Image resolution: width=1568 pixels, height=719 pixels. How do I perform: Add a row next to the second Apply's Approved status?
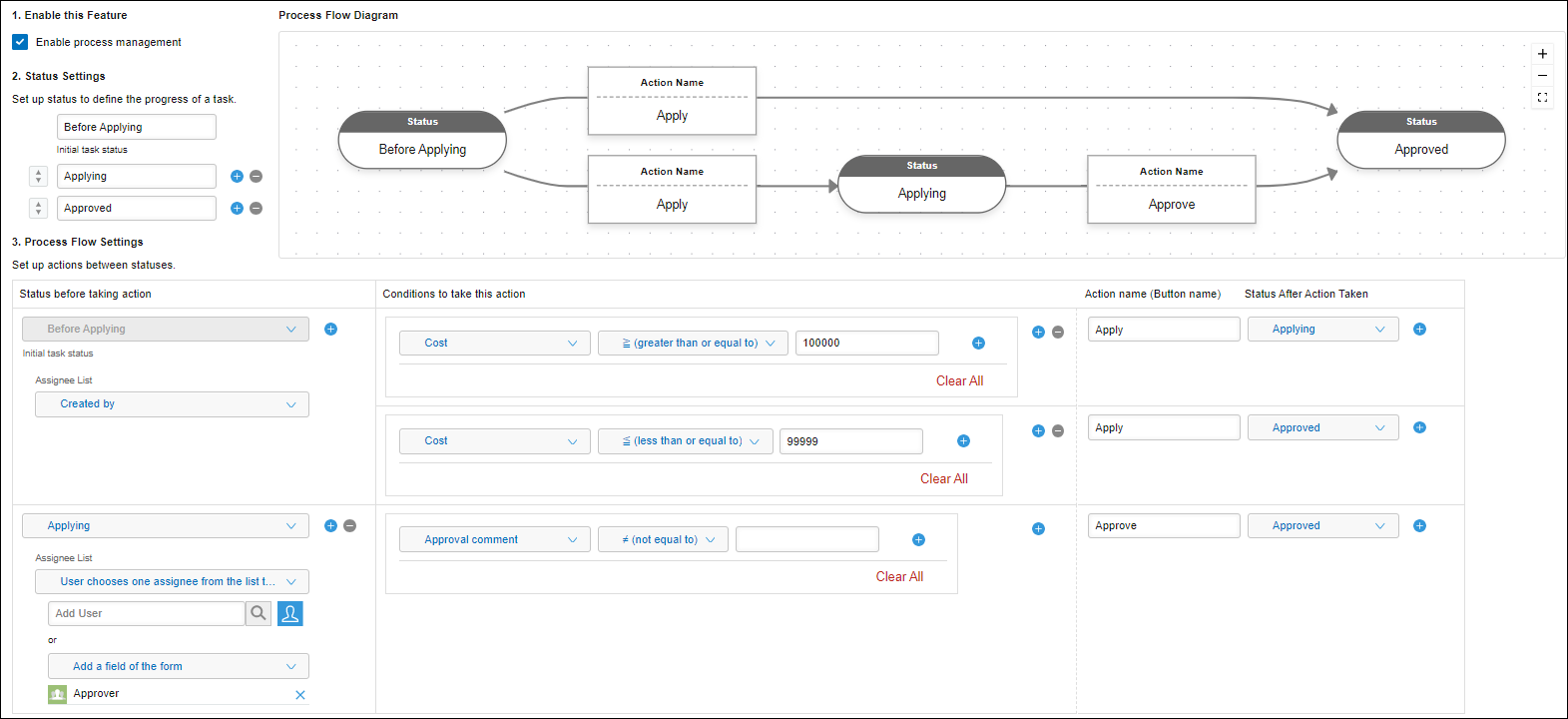[x=1419, y=427]
